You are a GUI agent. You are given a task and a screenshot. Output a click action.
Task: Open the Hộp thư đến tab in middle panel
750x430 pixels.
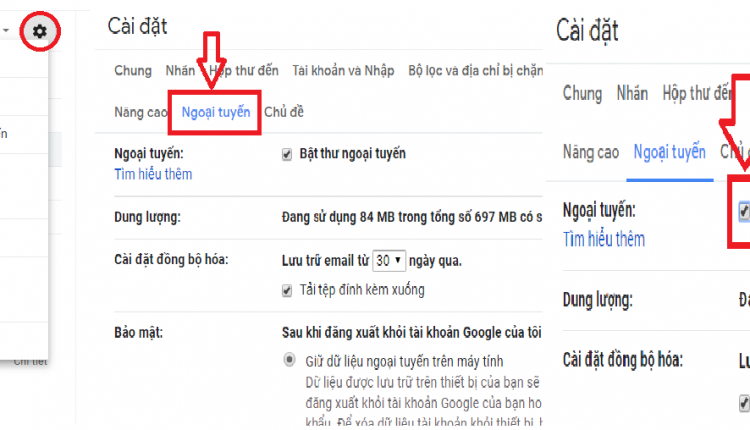coord(243,71)
